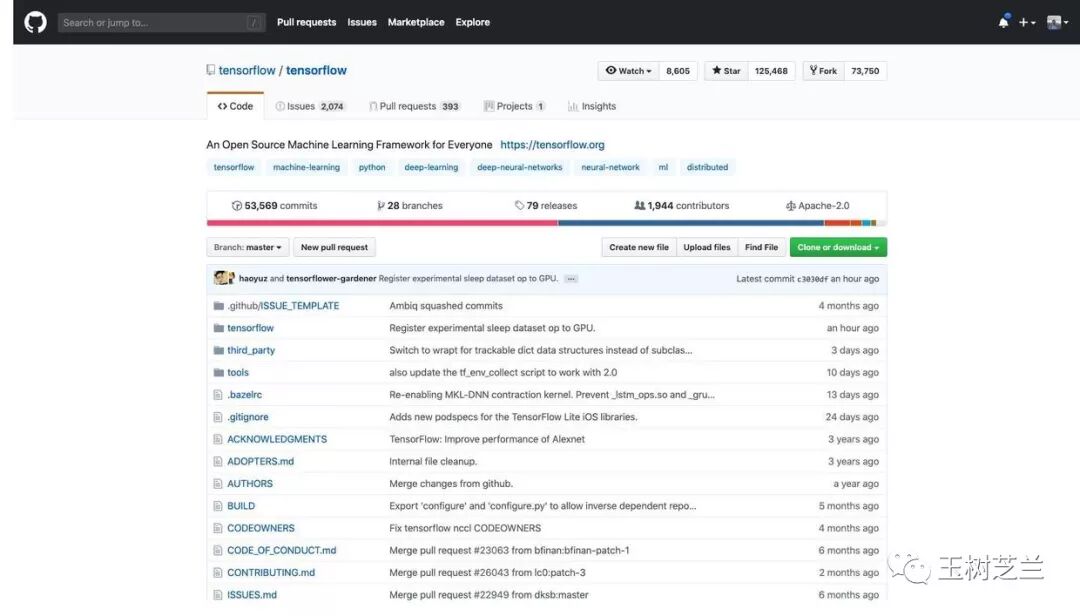Select the Code tab
Image resolution: width=1080 pixels, height=616 pixels.
tap(235, 106)
